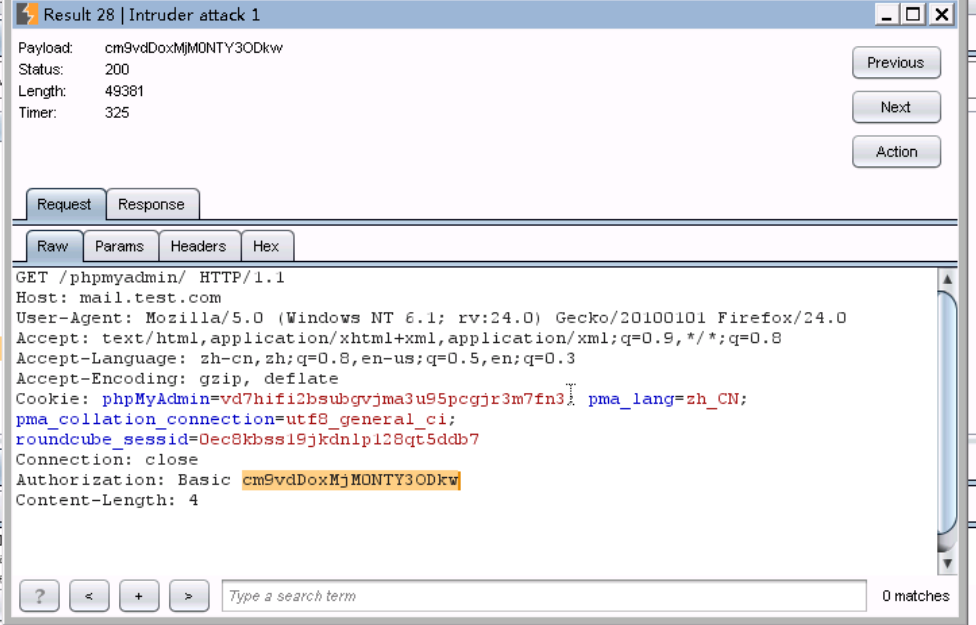Focus the 'Type a search term' field
Image resolution: width=976 pixels, height=625 pixels.
[544, 596]
